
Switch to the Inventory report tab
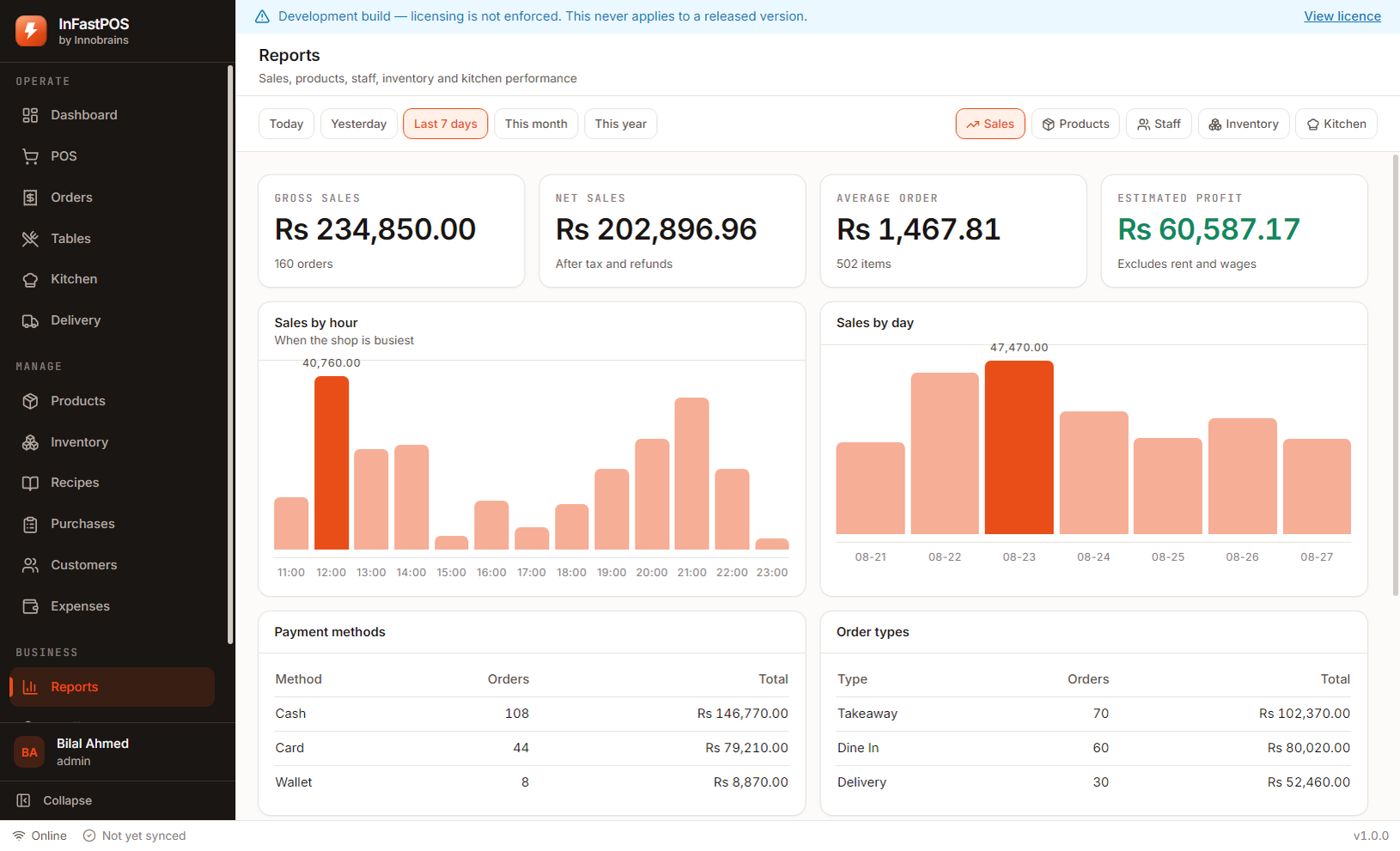coord(1244,124)
